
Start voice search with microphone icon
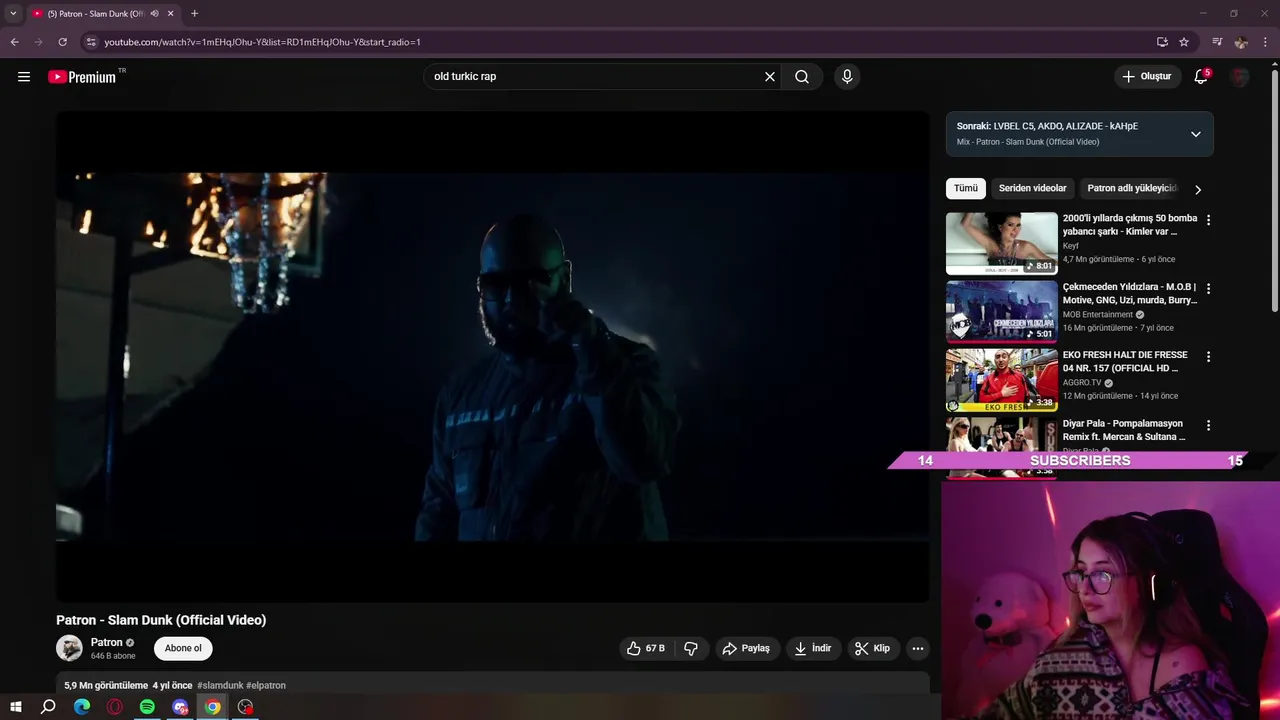pyautogui.click(x=847, y=77)
